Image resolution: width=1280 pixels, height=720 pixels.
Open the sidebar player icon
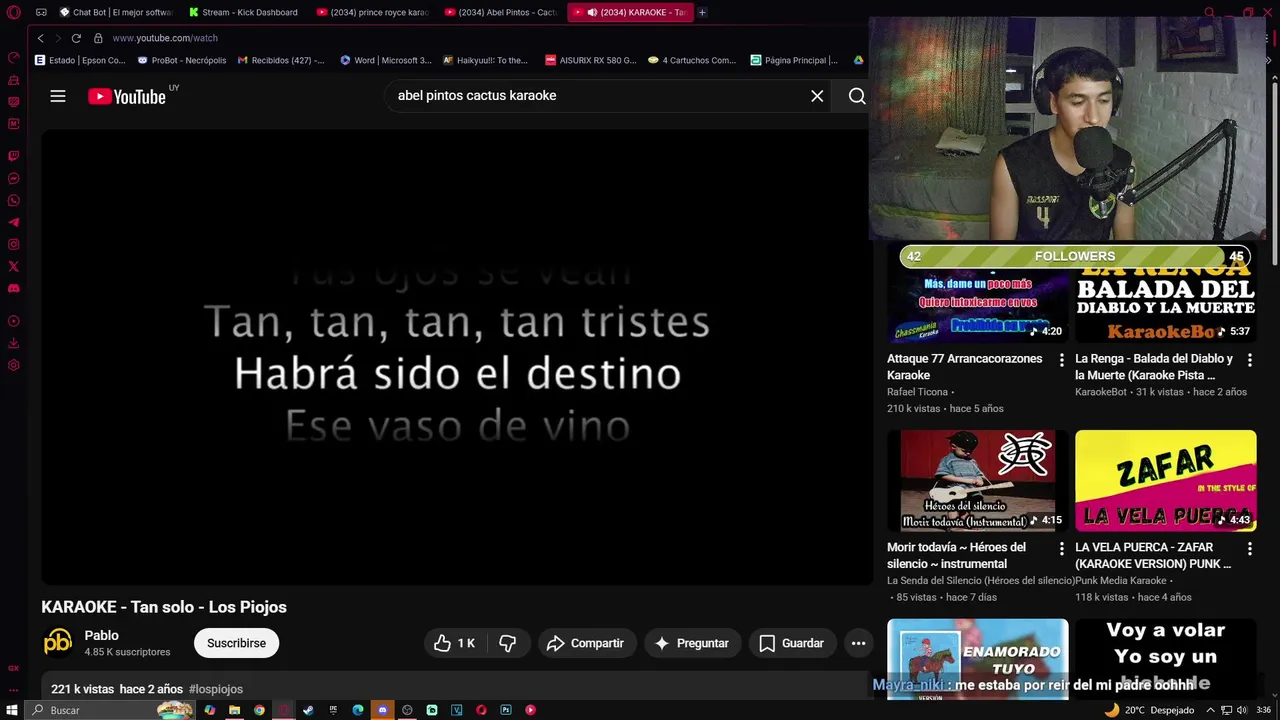point(14,321)
